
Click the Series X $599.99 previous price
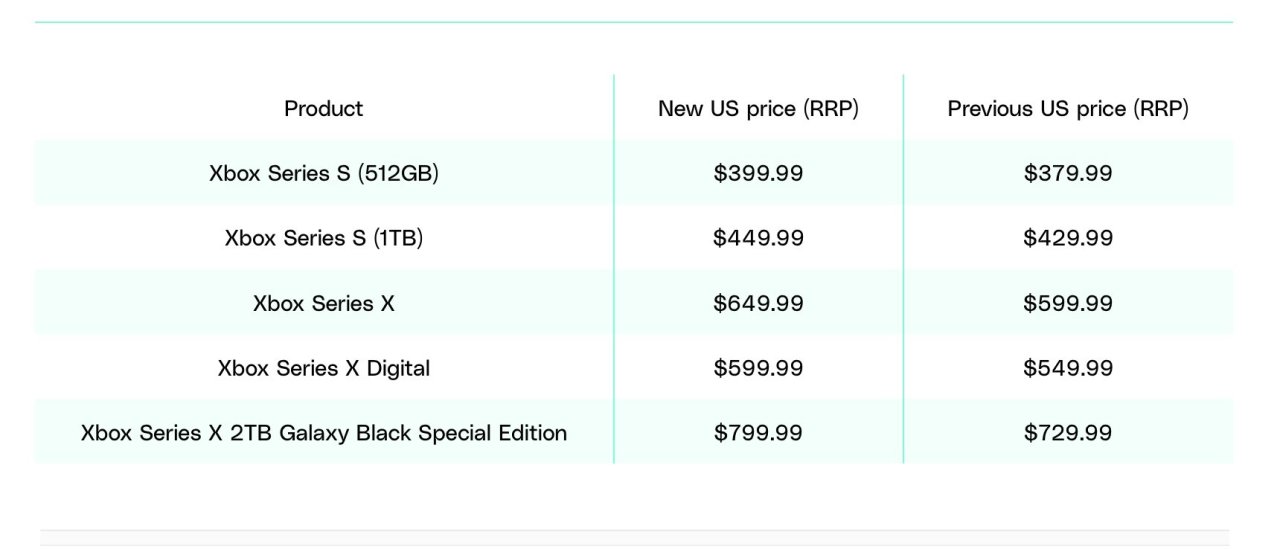click(x=1068, y=303)
